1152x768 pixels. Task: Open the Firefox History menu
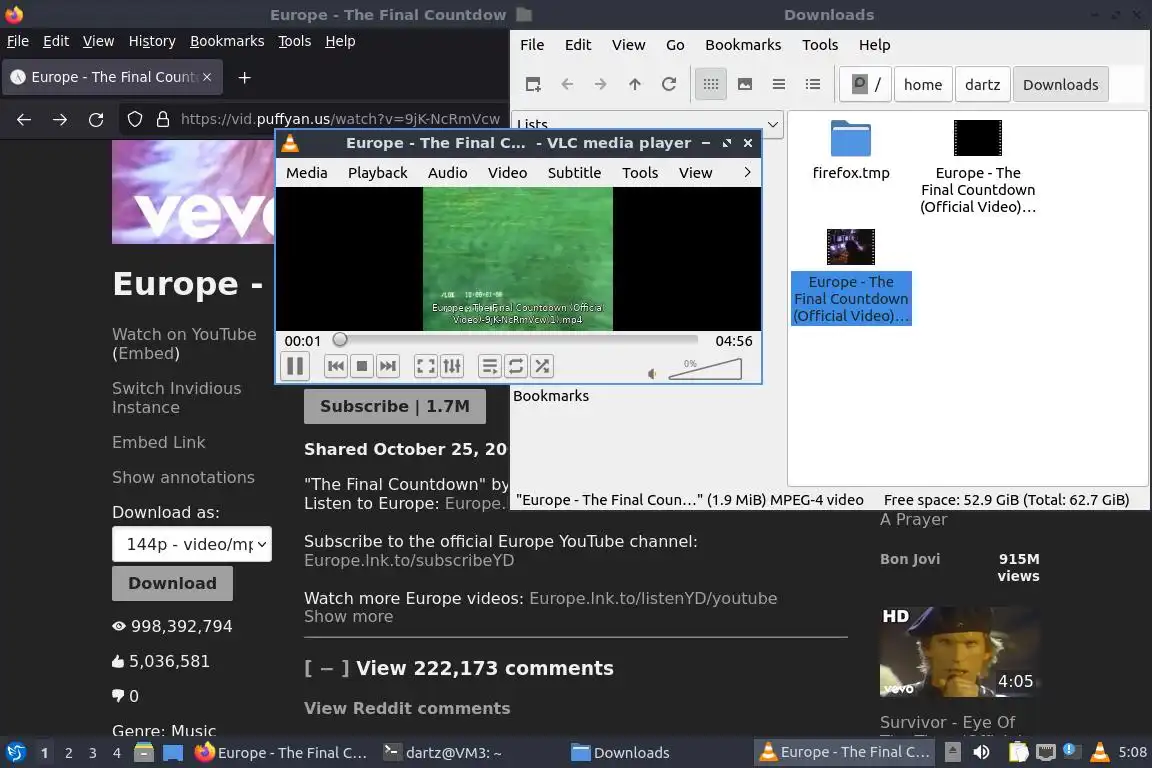152,41
